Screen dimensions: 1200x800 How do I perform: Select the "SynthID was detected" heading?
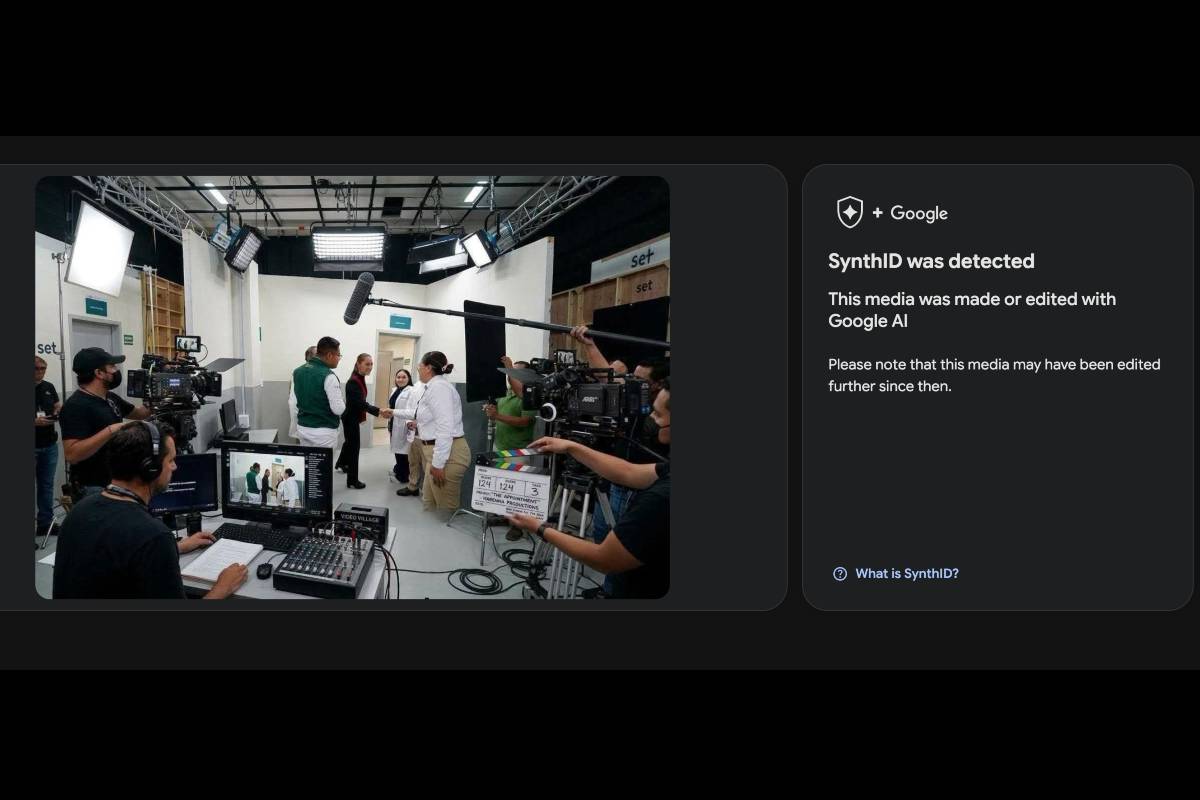[x=931, y=261]
